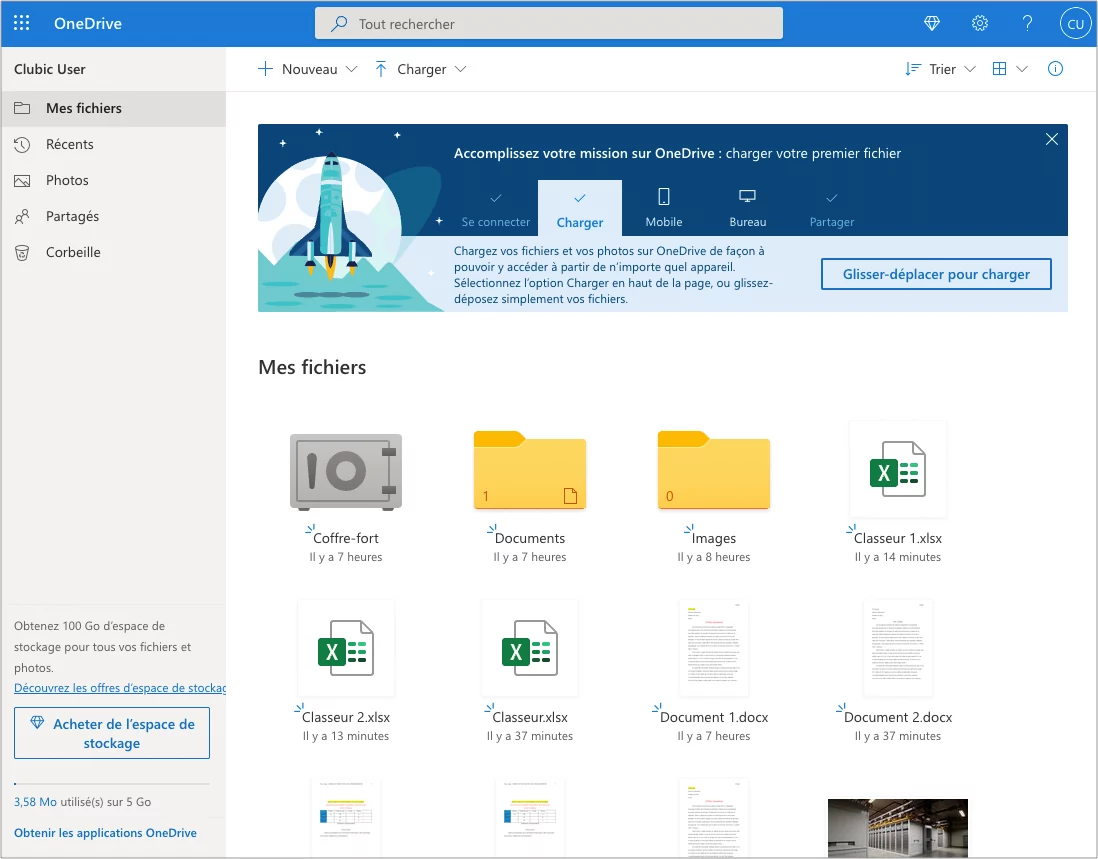The height and width of the screenshot is (859, 1098).
Task: Select the Mobile banner tab
Action: (664, 209)
